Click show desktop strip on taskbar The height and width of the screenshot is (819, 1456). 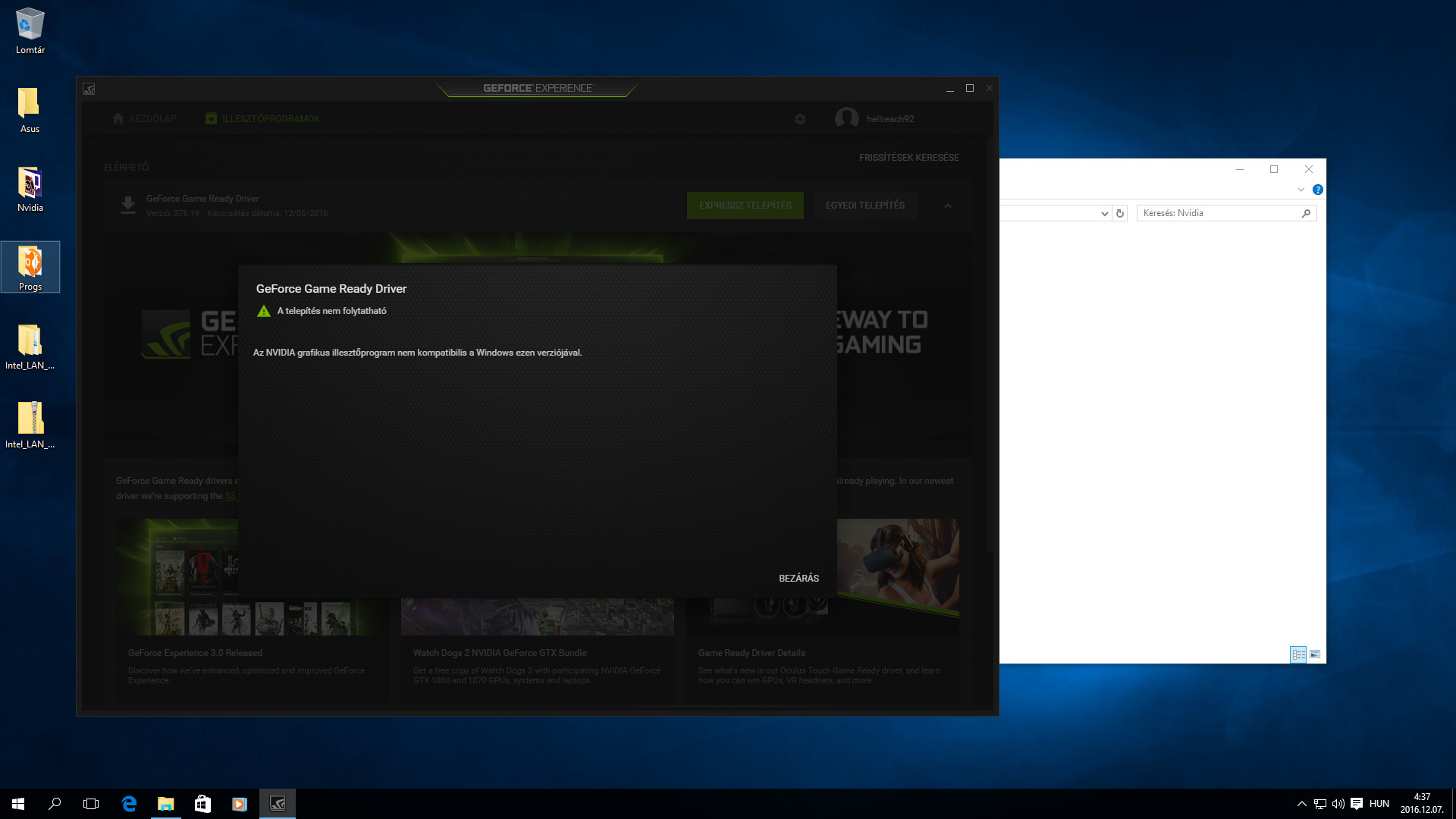1453,804
